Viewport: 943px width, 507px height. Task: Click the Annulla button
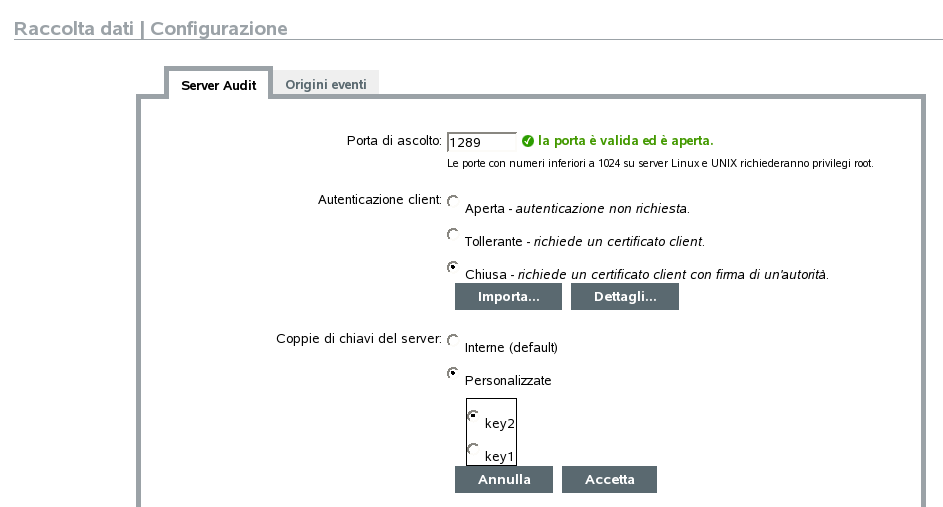(x=504, y=480)
